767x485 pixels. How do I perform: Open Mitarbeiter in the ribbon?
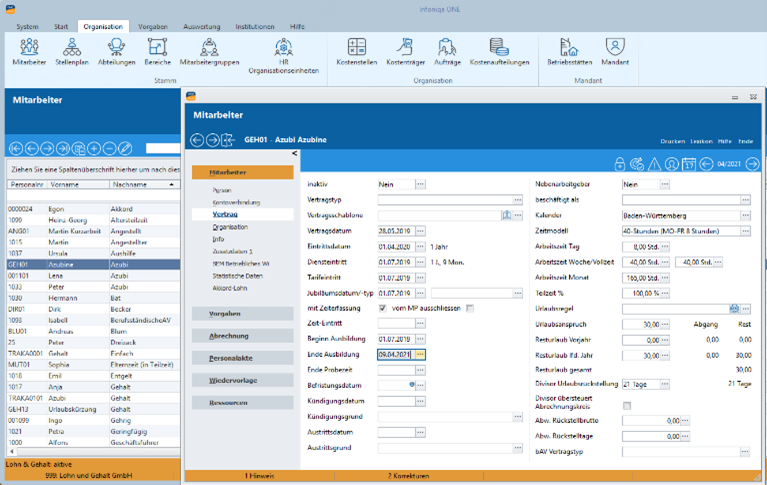click(29, 52)
